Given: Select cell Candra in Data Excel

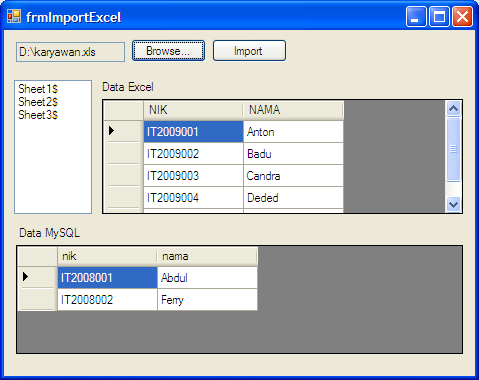Looking at the screenshot, I should (x=293, y=176).
